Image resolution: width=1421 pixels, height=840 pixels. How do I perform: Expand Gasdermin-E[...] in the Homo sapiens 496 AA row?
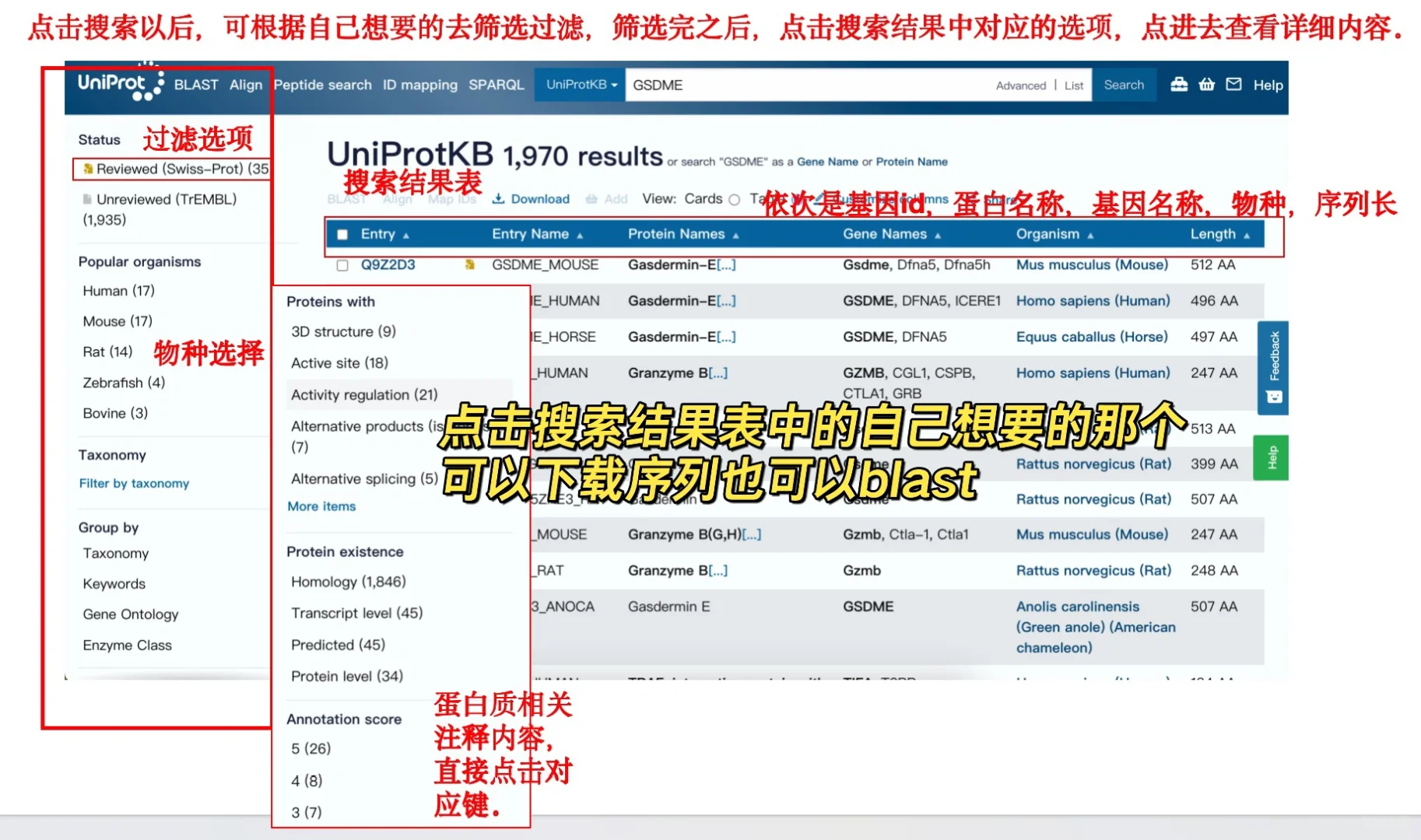point(726,301)
